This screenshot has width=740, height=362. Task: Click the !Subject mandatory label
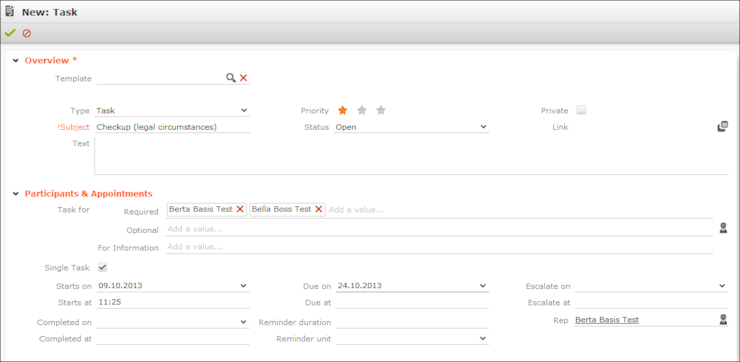[73, 127]
